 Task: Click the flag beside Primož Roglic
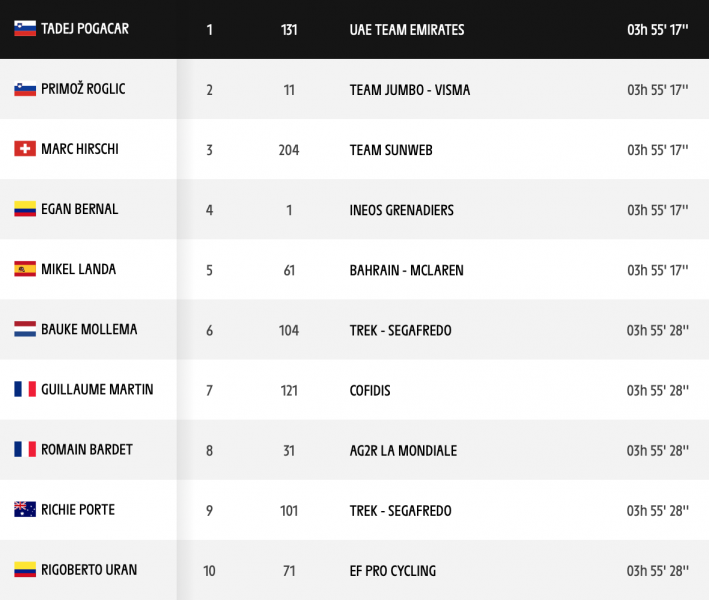coord(25,89)
